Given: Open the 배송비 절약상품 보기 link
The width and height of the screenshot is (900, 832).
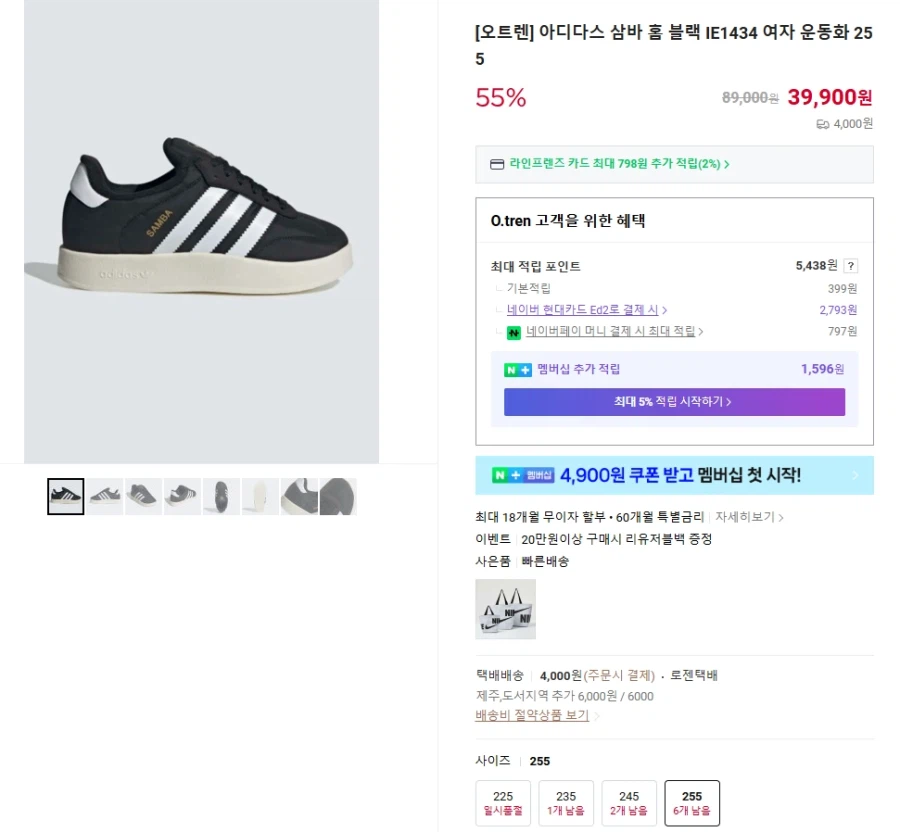Looking at the screenshot, I should pyautogui.click(x=530, y=716).
